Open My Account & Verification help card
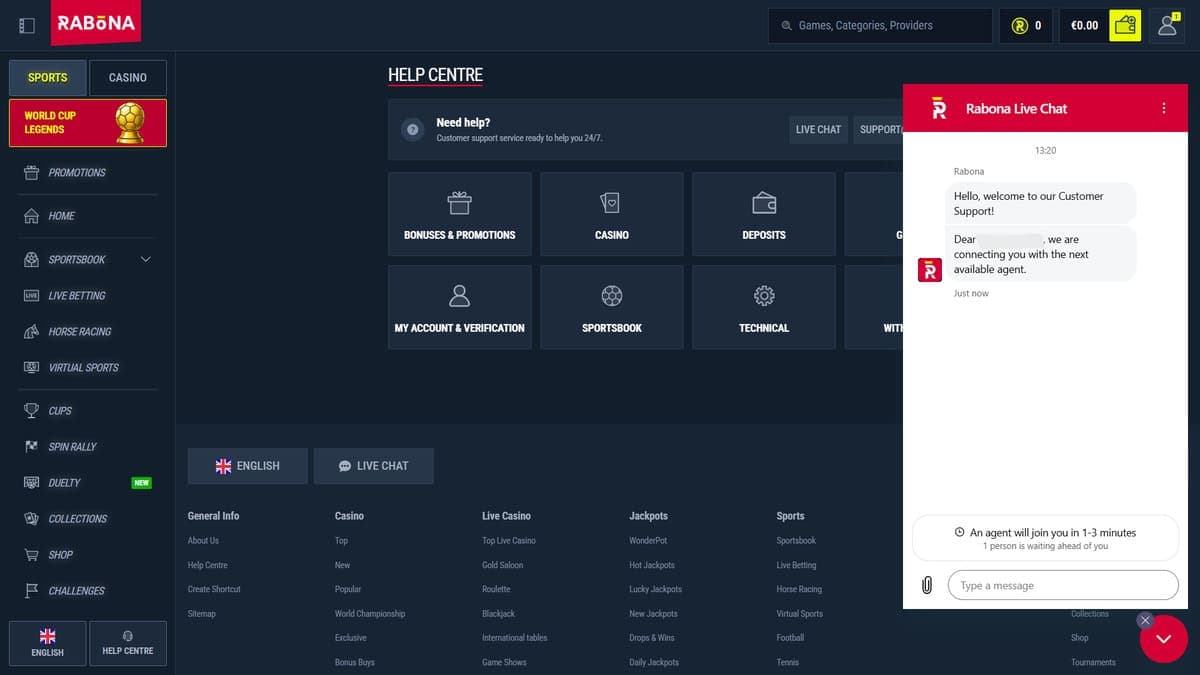This screenshot has width=1200, height=675. coord(460,307)
